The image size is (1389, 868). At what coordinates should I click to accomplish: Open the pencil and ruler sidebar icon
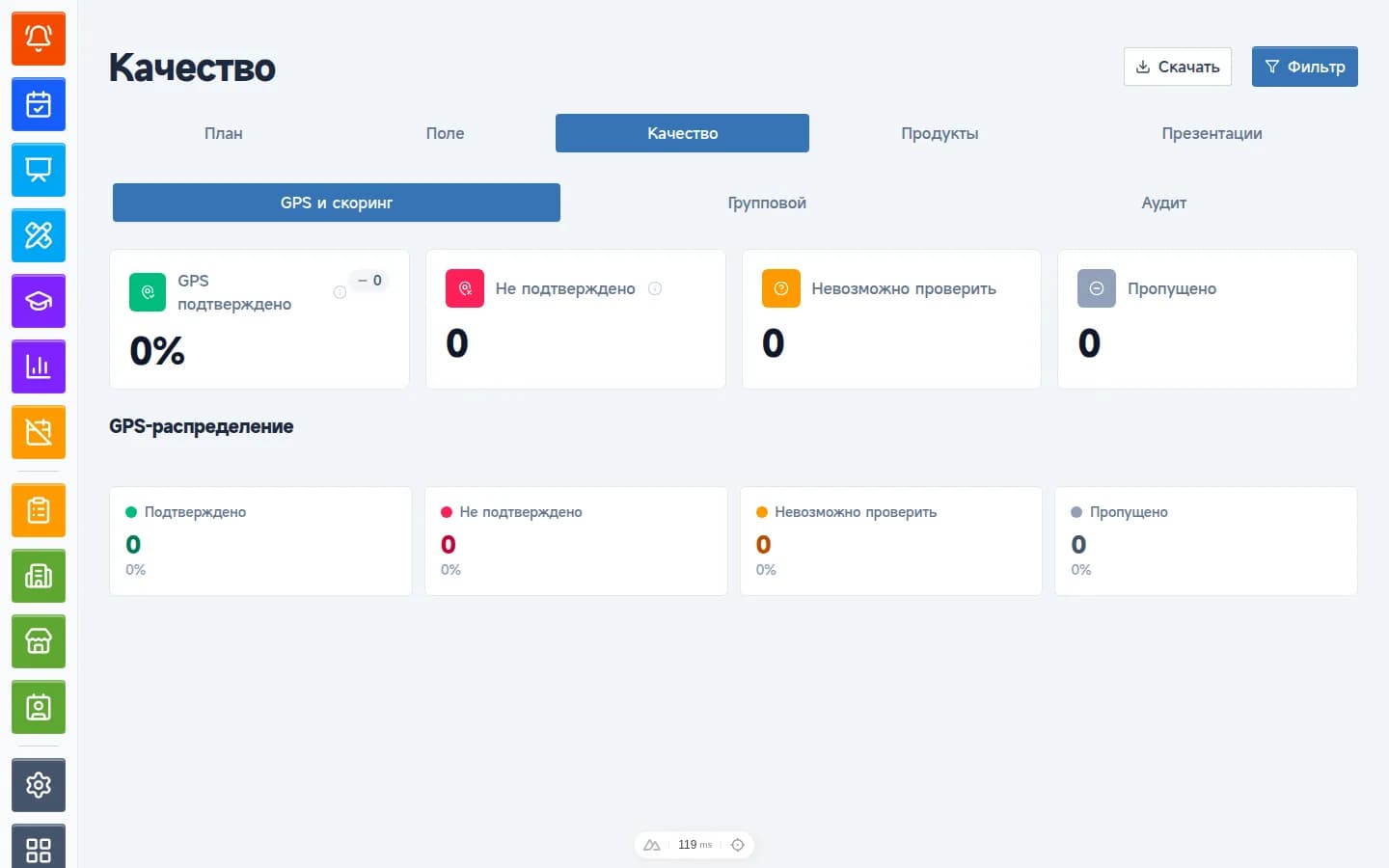(x=39, y=235)
